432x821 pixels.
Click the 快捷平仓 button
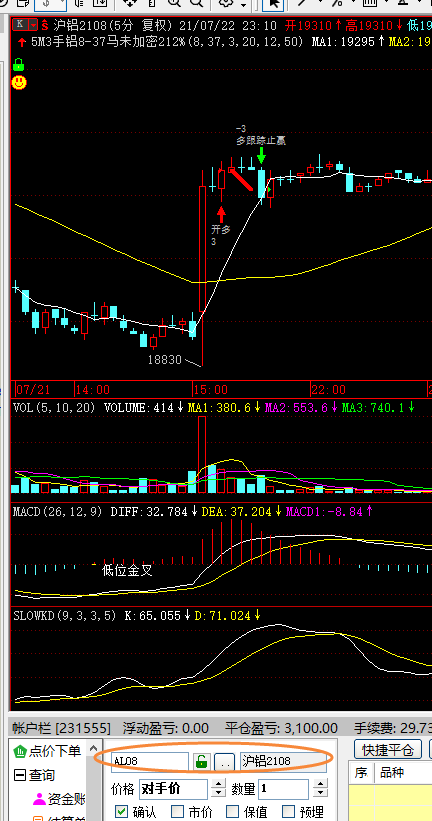click(x=388, y=749)
